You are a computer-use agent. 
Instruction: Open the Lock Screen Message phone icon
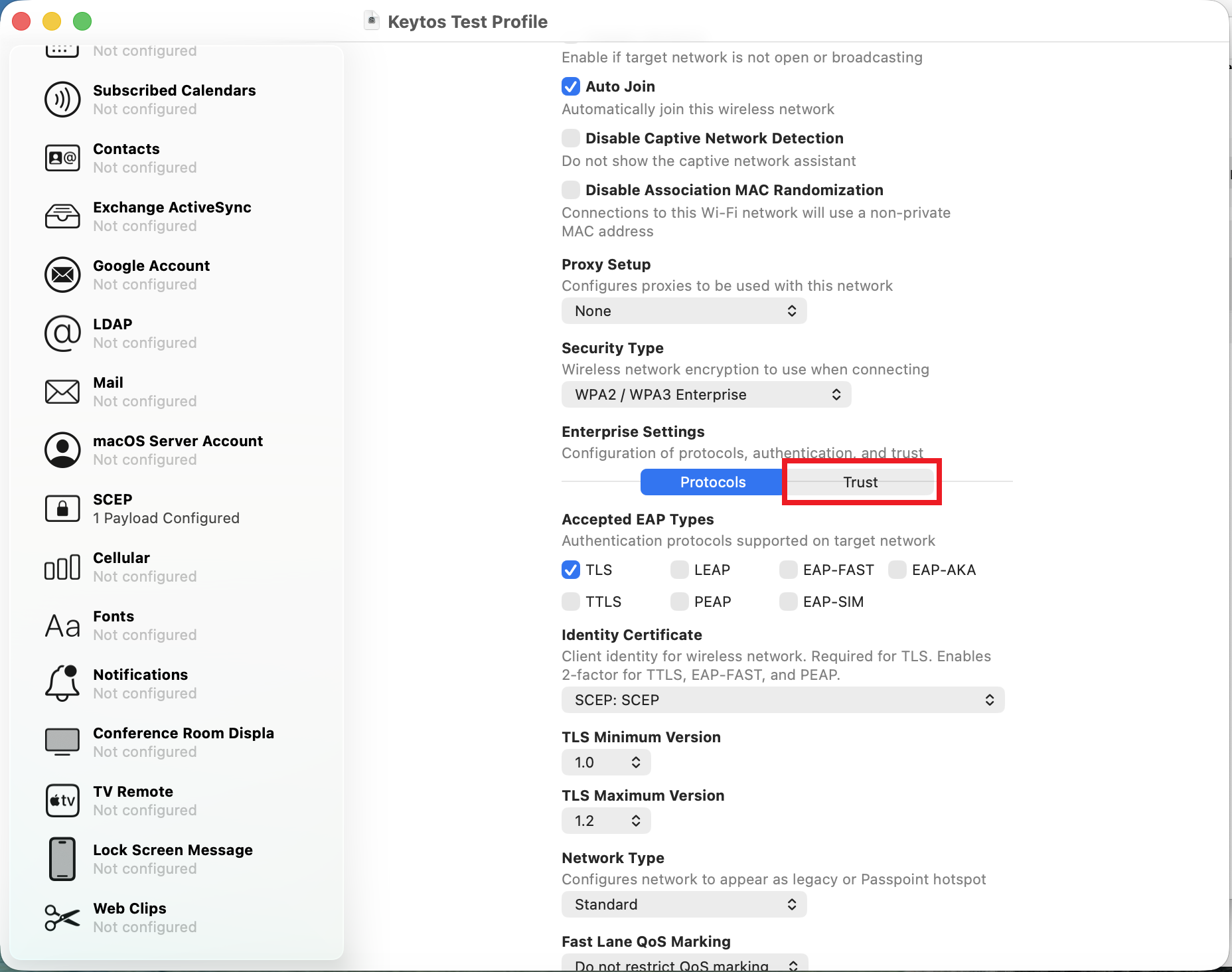62,859
